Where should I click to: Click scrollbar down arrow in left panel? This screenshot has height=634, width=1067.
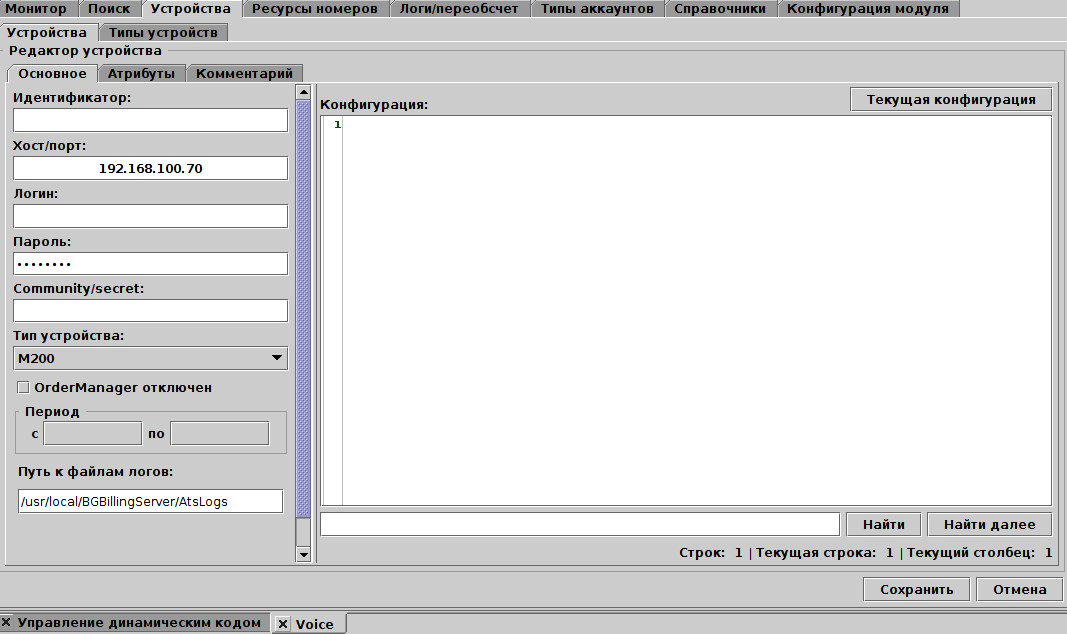304,553
